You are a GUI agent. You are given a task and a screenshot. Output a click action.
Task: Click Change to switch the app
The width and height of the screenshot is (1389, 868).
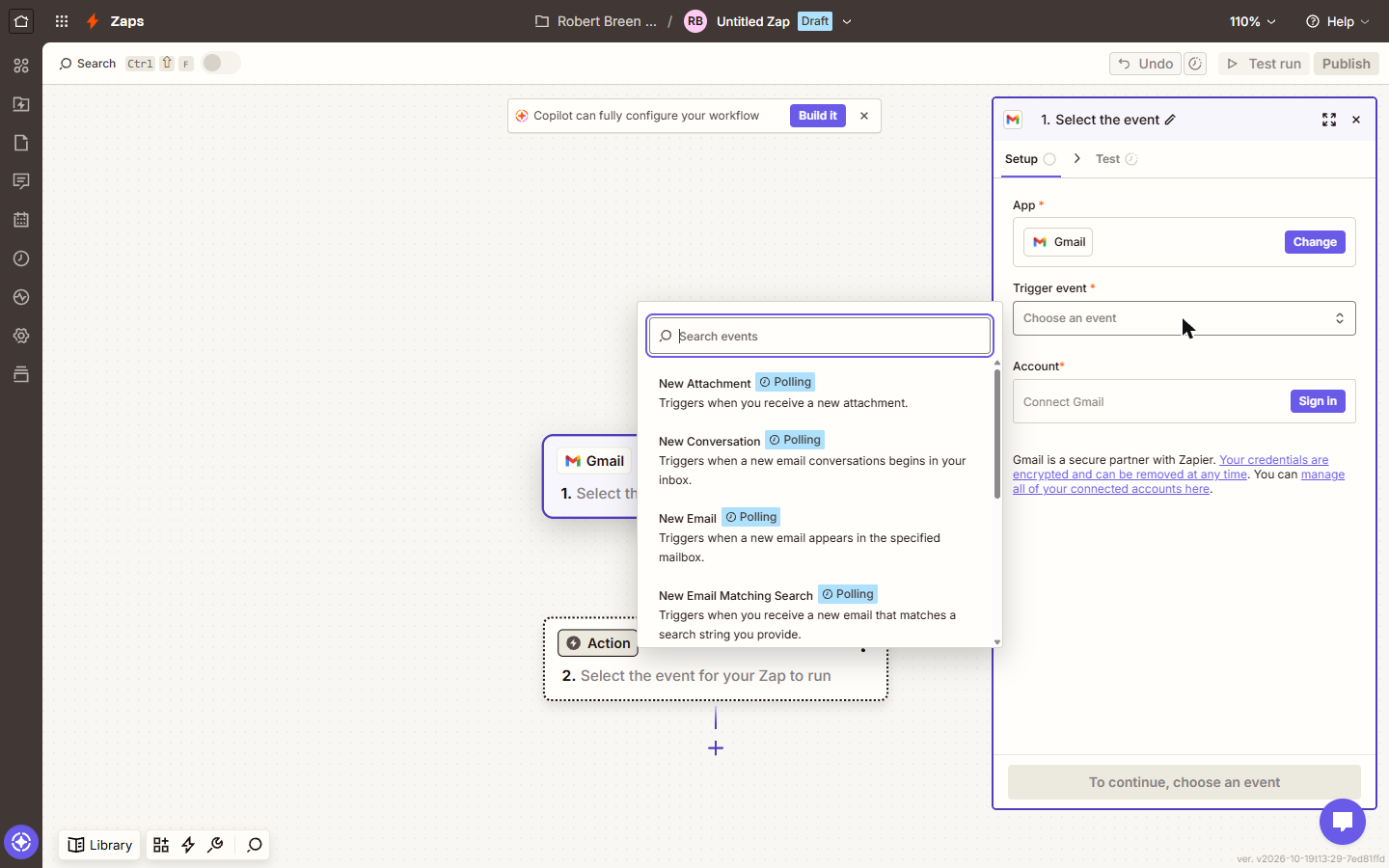1315,242
